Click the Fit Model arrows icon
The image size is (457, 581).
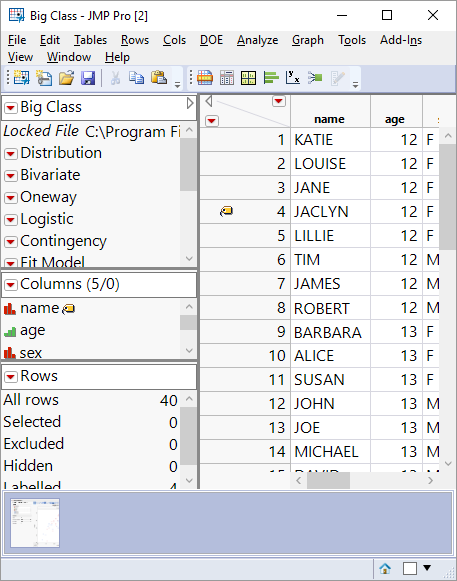(x=315, y=78)
